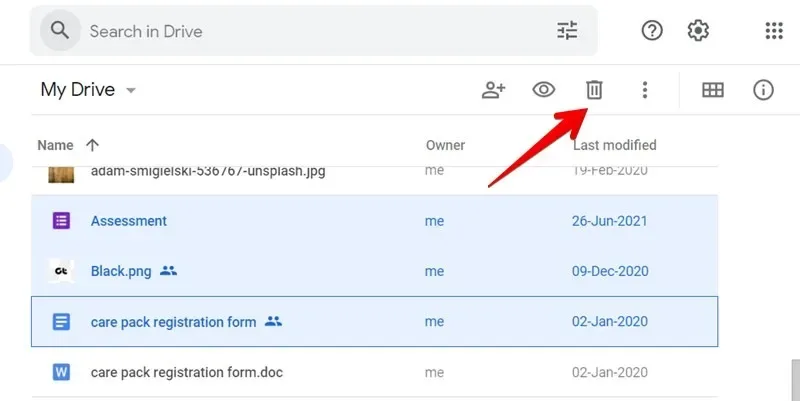Open the three-dot More actions menu
Screen dimensions: 800x401
coord(645,90)
